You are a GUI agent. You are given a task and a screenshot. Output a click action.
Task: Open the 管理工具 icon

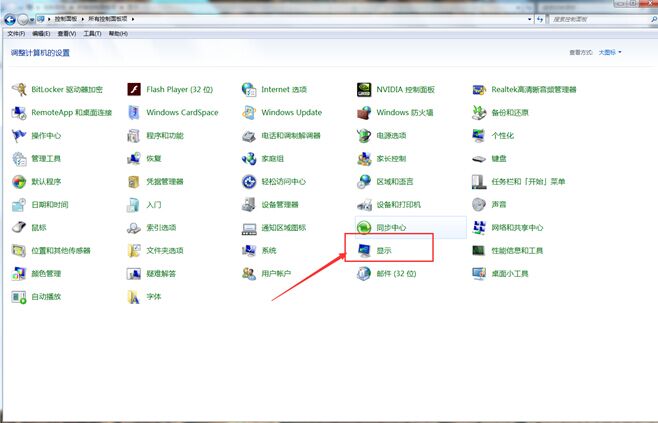(x=19, y=159)
